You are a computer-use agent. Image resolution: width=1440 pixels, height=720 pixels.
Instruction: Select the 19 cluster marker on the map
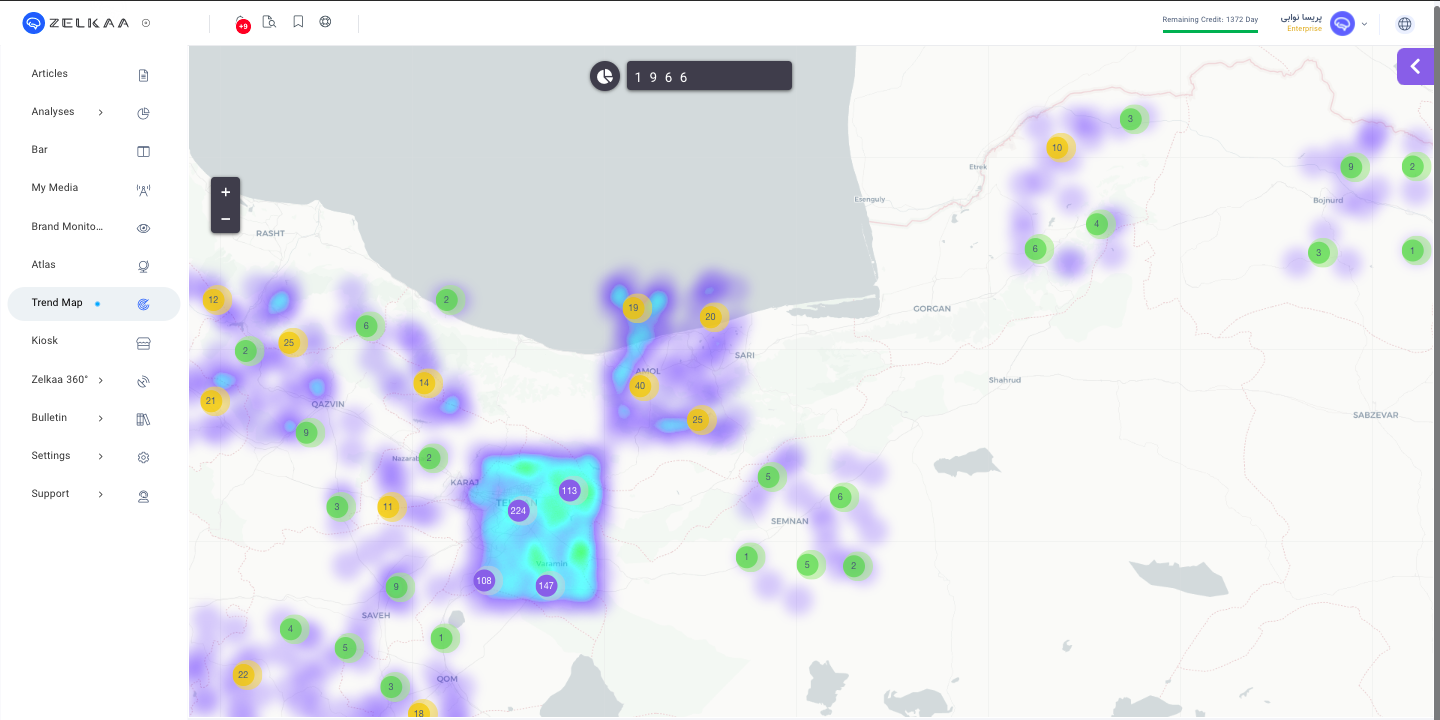pyautogui.click(x=633, y=307)
